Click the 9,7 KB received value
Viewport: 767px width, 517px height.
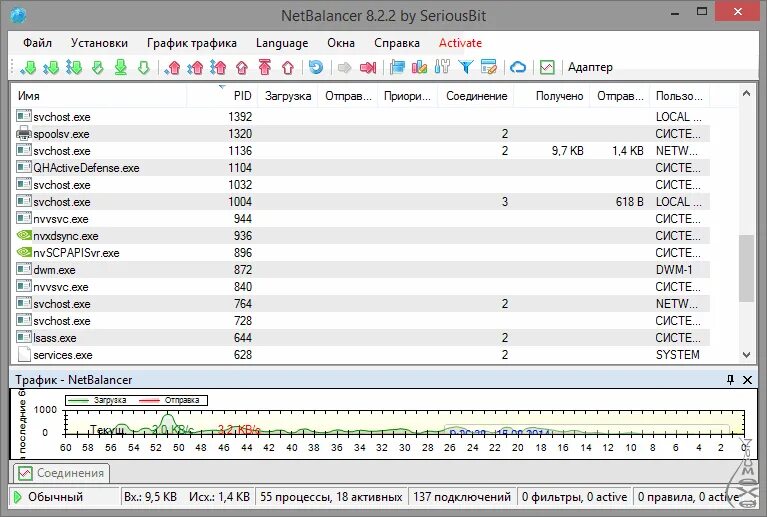(567, 151)
